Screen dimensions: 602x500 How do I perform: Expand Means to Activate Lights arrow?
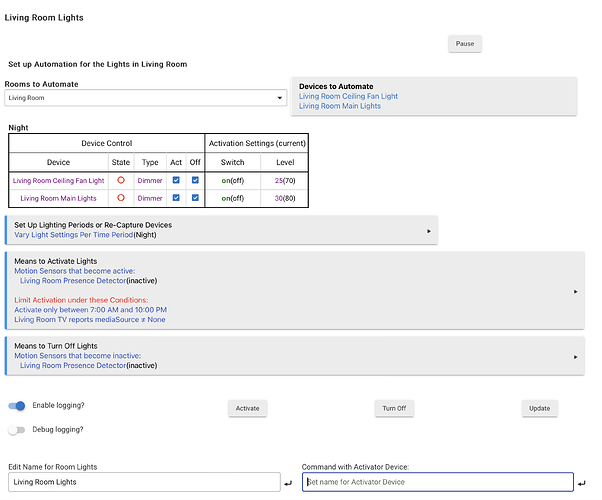coord(576,292)
